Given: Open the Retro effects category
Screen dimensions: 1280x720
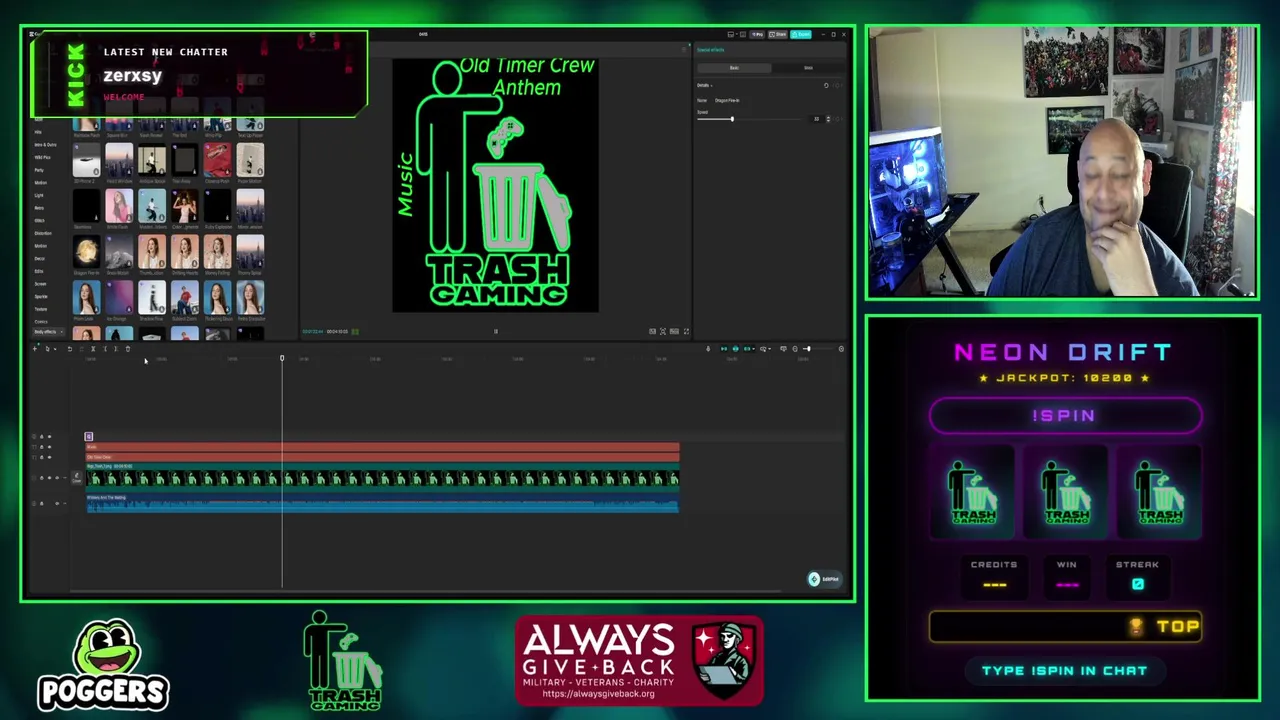Looking at the screenshot, I should (x=39, y=208).
